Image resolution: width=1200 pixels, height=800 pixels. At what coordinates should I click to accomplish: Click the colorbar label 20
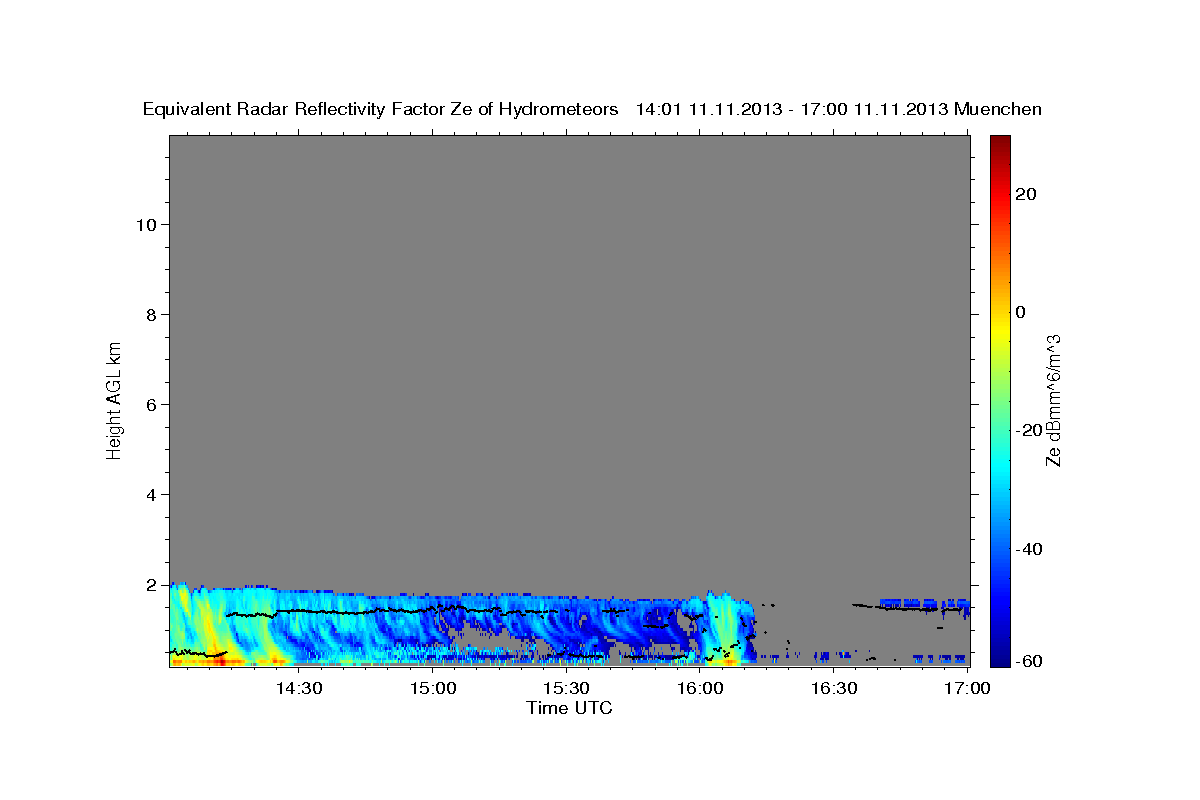click(x=1026, y=194)
